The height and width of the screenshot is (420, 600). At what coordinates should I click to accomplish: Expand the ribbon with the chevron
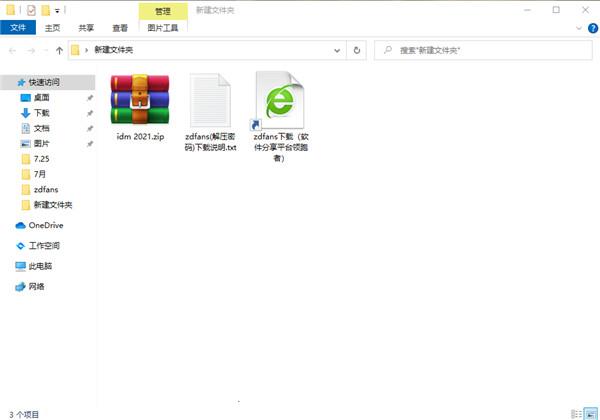click(579, 28)
